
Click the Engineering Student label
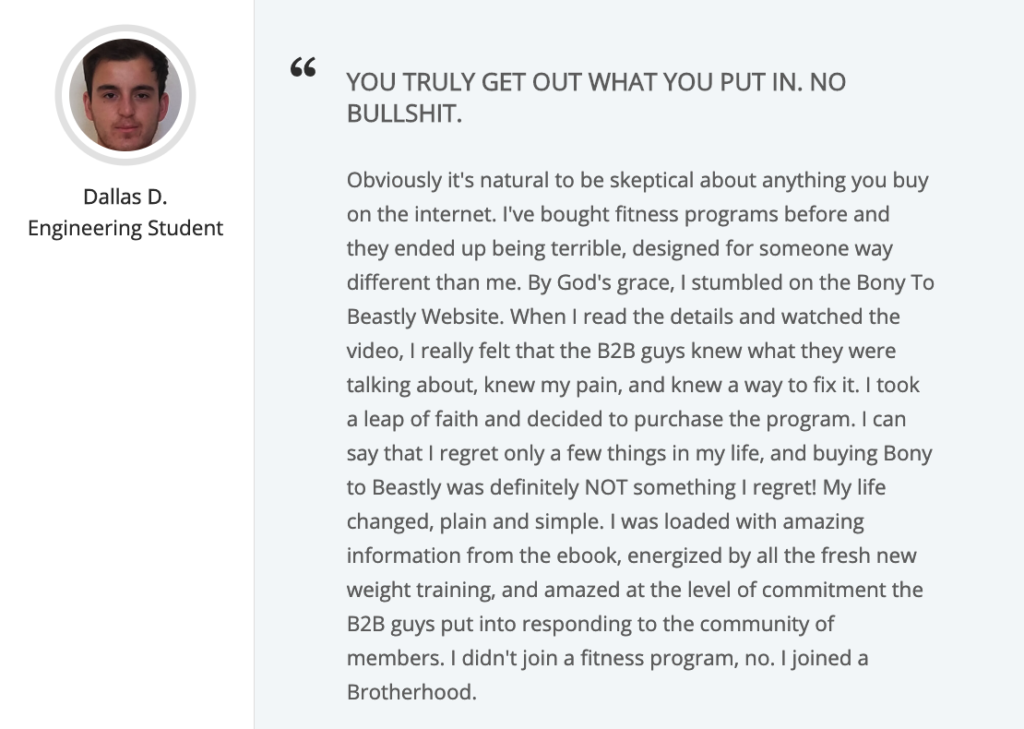[x=125, y=229]
